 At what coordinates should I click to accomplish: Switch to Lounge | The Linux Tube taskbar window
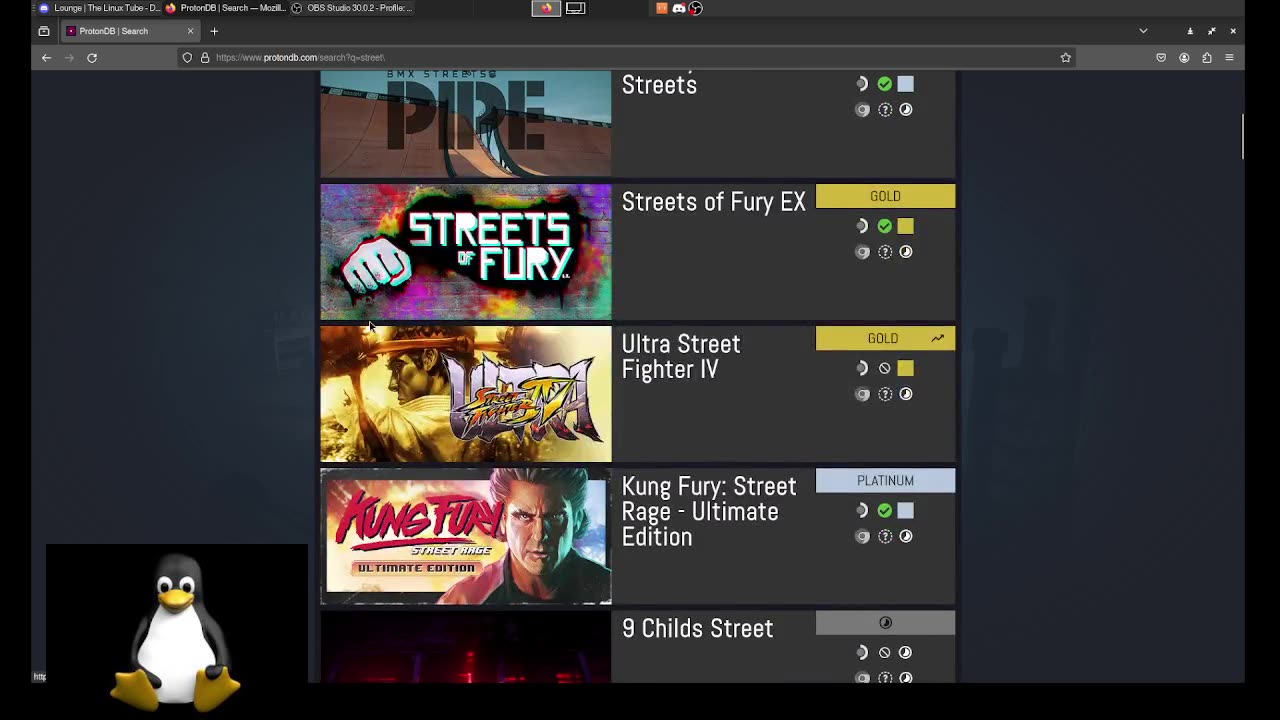tap(99, 8)
